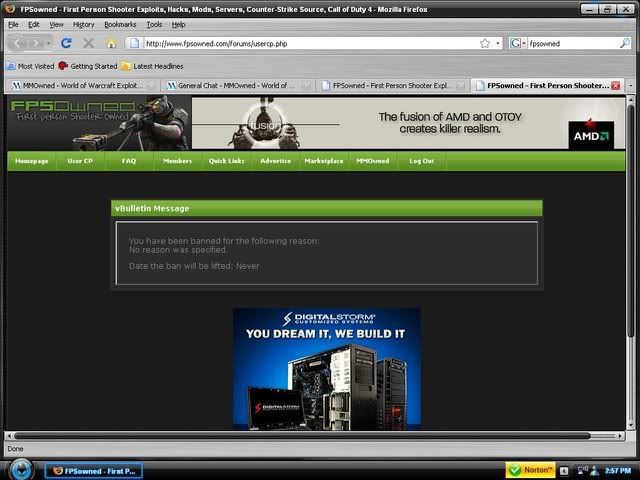Click the horizontal scrollbar left arrow
The height and width of the screenshot is (480, 640).
click(9, 436)
